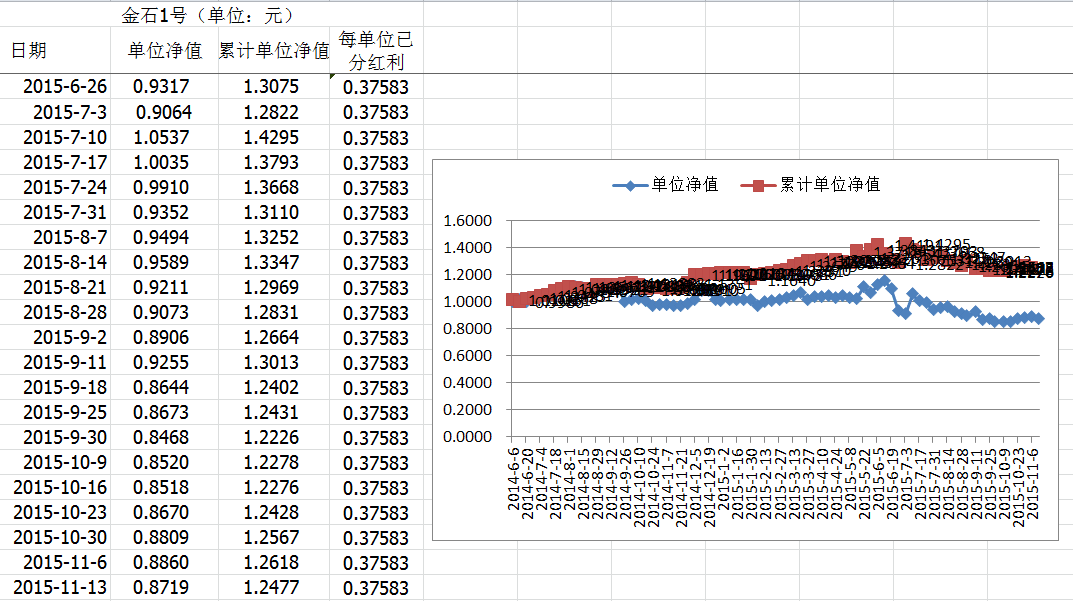Viewport: 1073px width, 601px height.
Task: Select the 累计单位净值 table header cell
Action: (274, 51)
